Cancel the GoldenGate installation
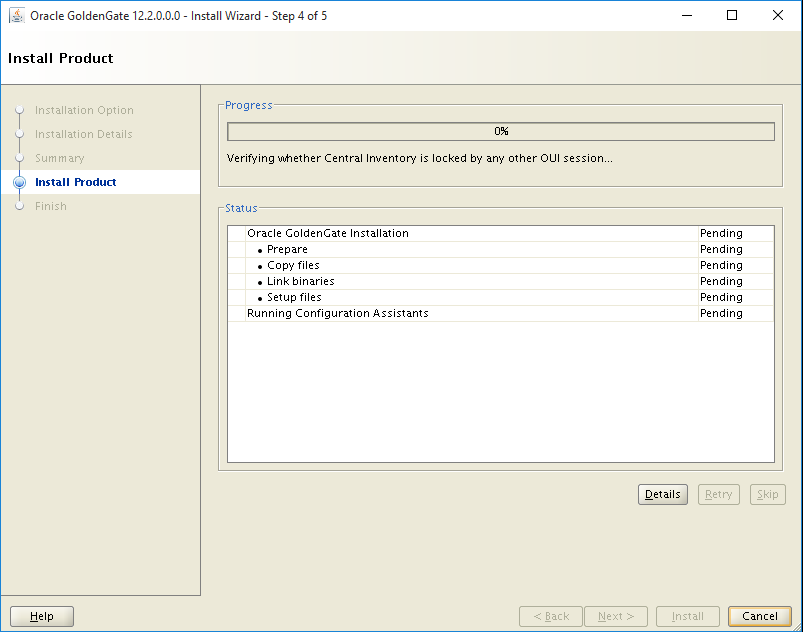This screenshot has width=803, height=632. click(x=760, y=616)
